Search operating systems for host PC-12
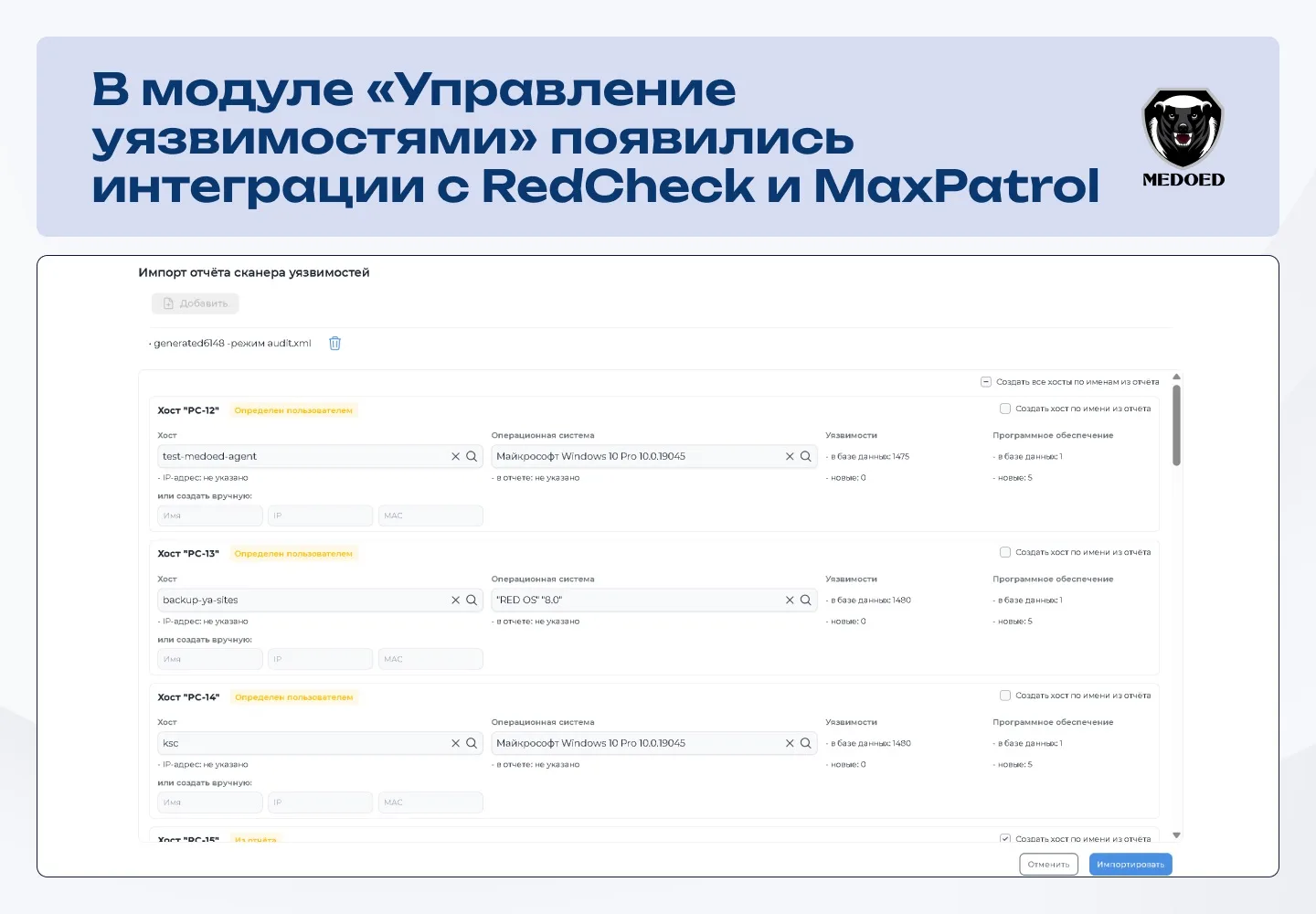 click(x=806, y=456)
